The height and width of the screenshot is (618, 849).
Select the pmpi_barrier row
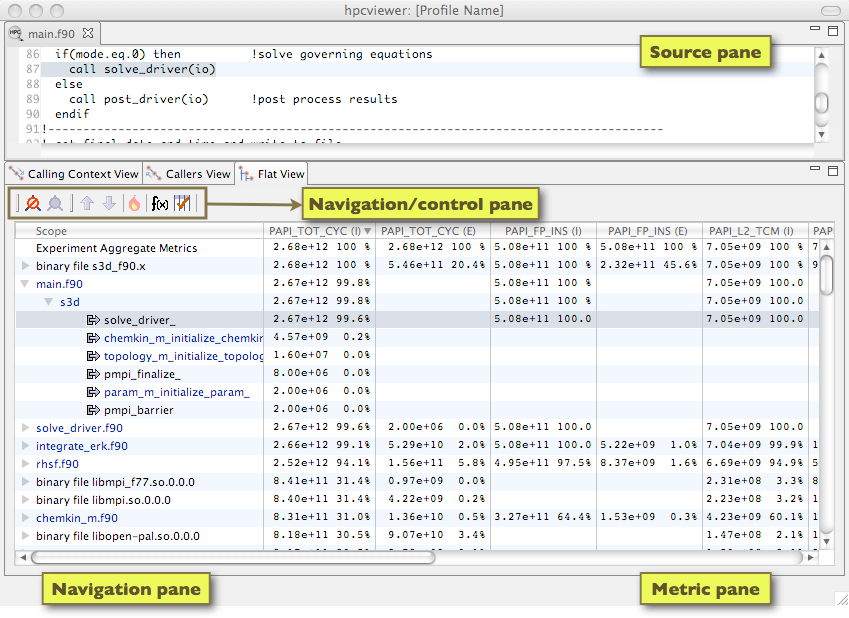click(417, 410)
